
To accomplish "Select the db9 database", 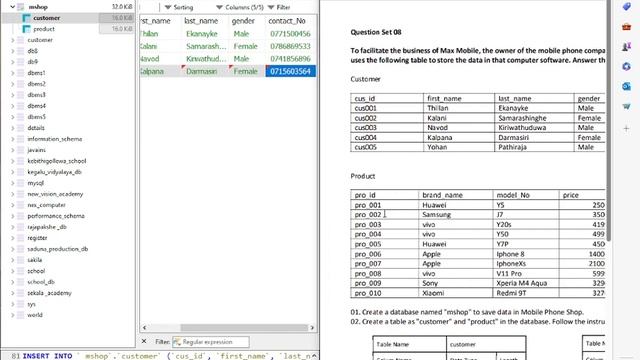I will click(x=33, y=62).
